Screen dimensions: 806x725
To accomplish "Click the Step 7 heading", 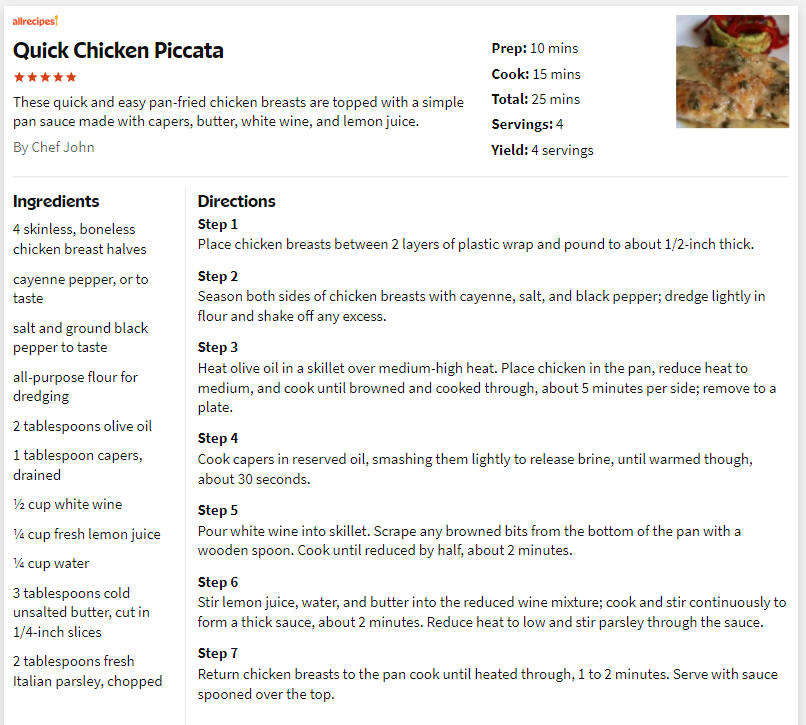I will [x=217, y=653].
